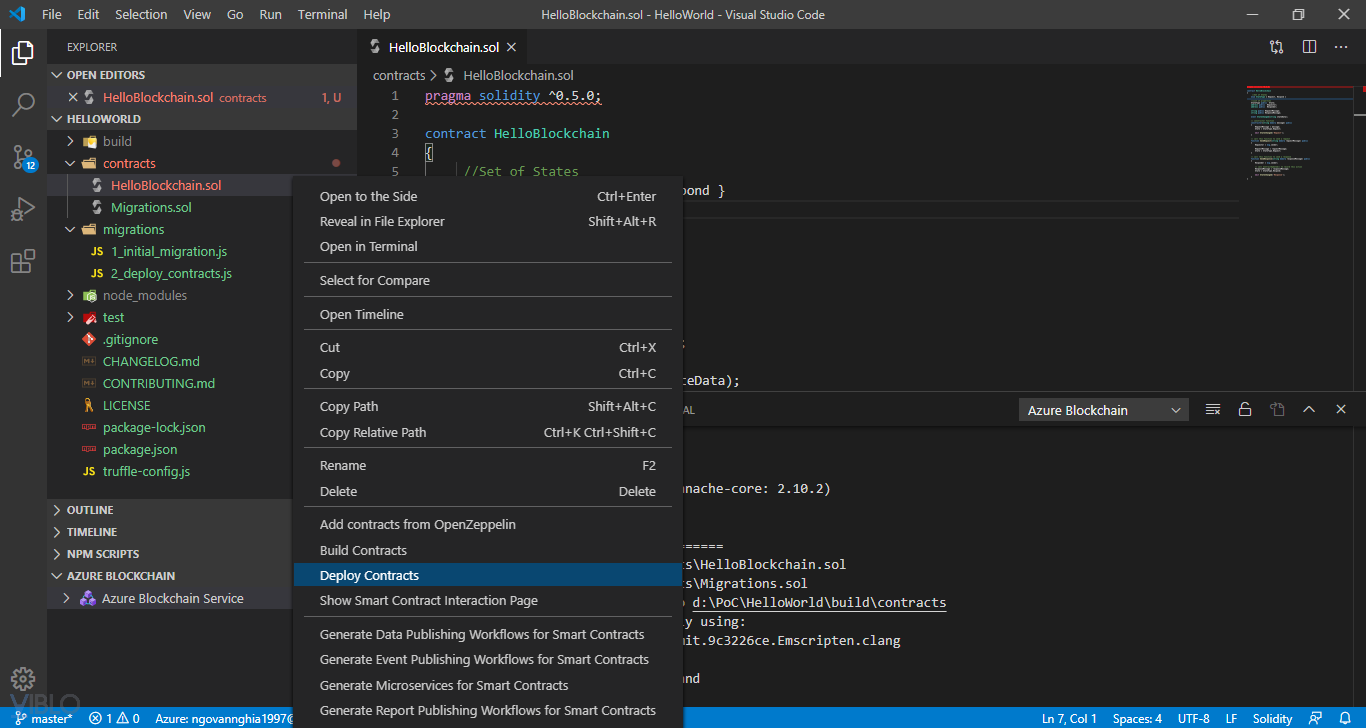Click the editor minimap preview
Viewport: 1370px width, 728px height.
point(1284,132)
